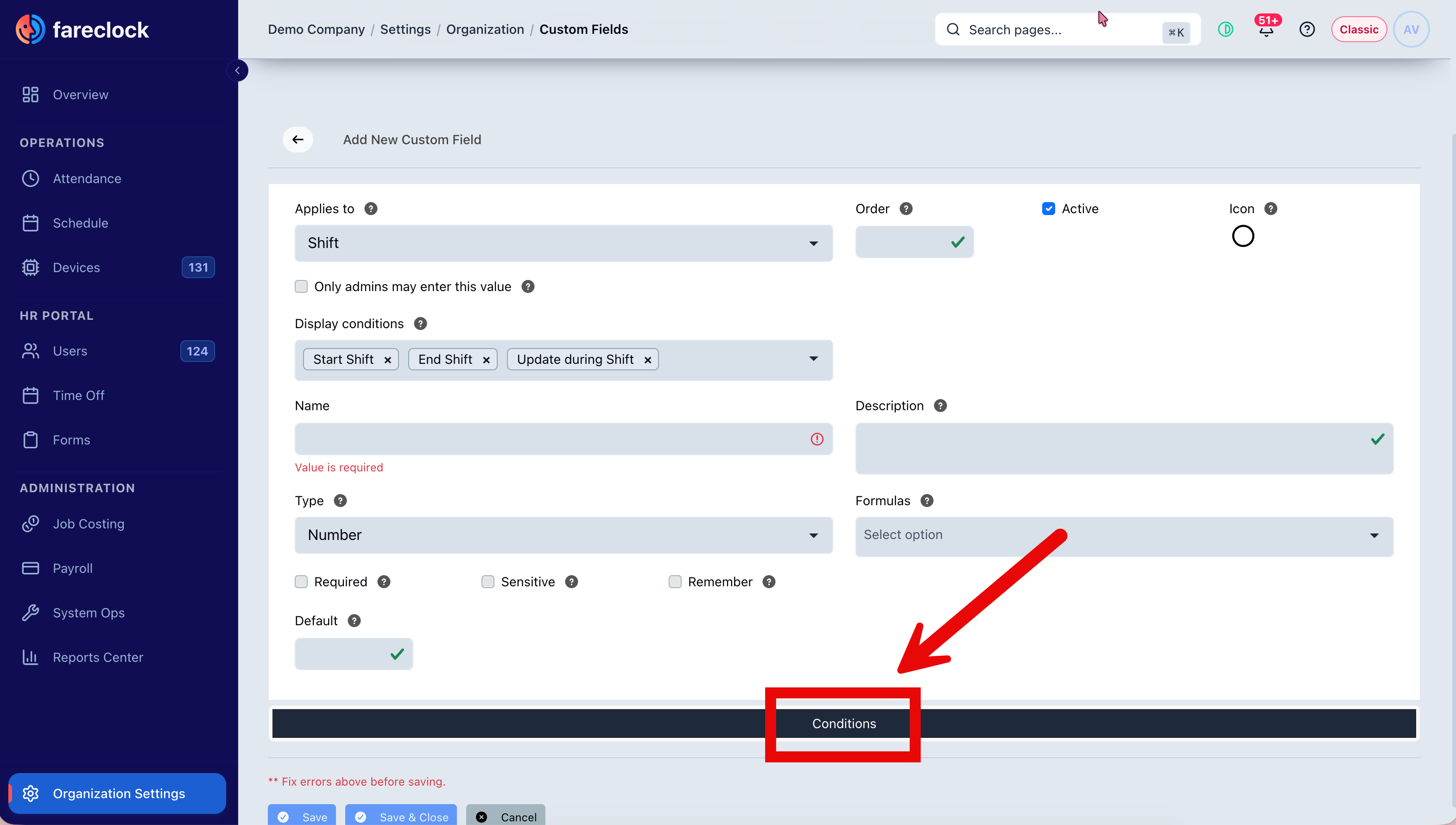This screenshot has height=825, width=1456.
Task: Enable Only admins may enter this value
Action: tap(301, 287)
